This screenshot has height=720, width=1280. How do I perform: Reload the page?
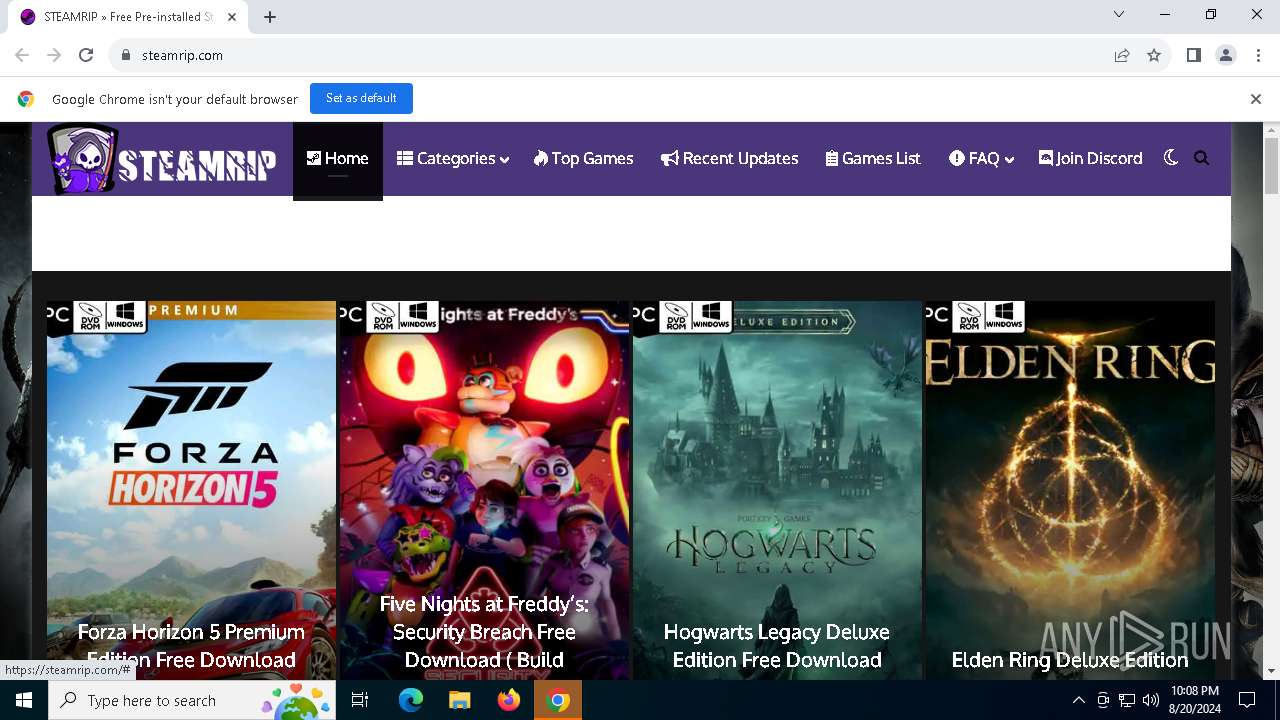86,55
